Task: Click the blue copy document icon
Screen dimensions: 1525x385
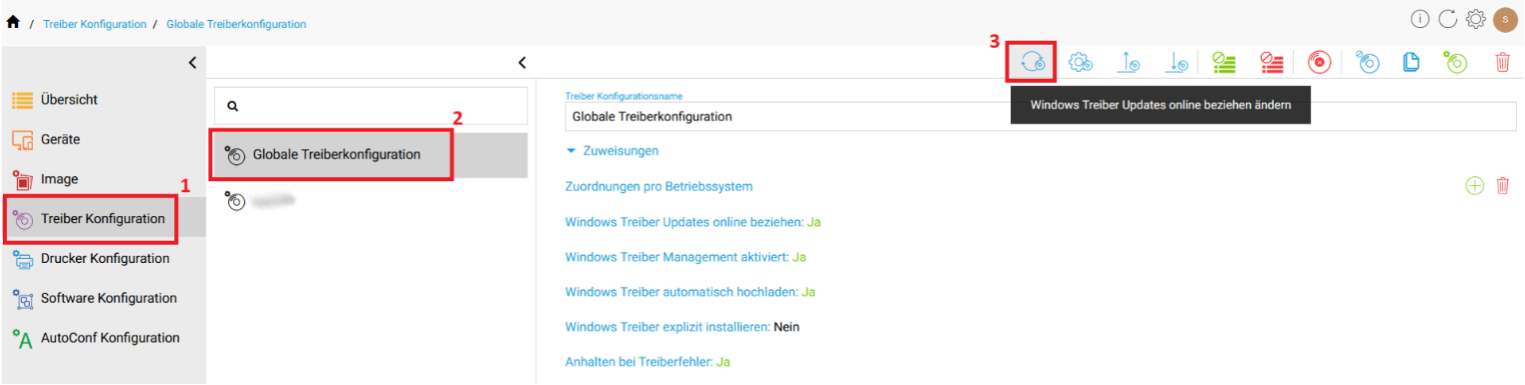Action: click(x=1412, y=62)
